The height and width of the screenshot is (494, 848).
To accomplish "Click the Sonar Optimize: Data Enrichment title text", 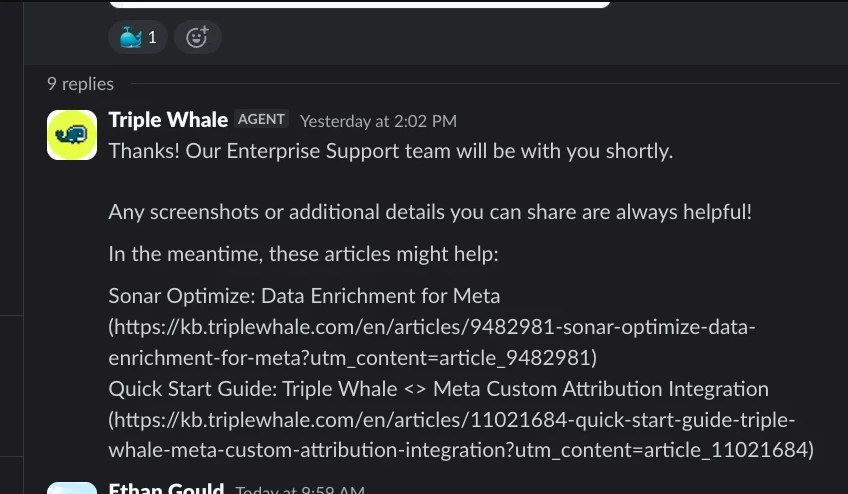I will coord(304,296).
